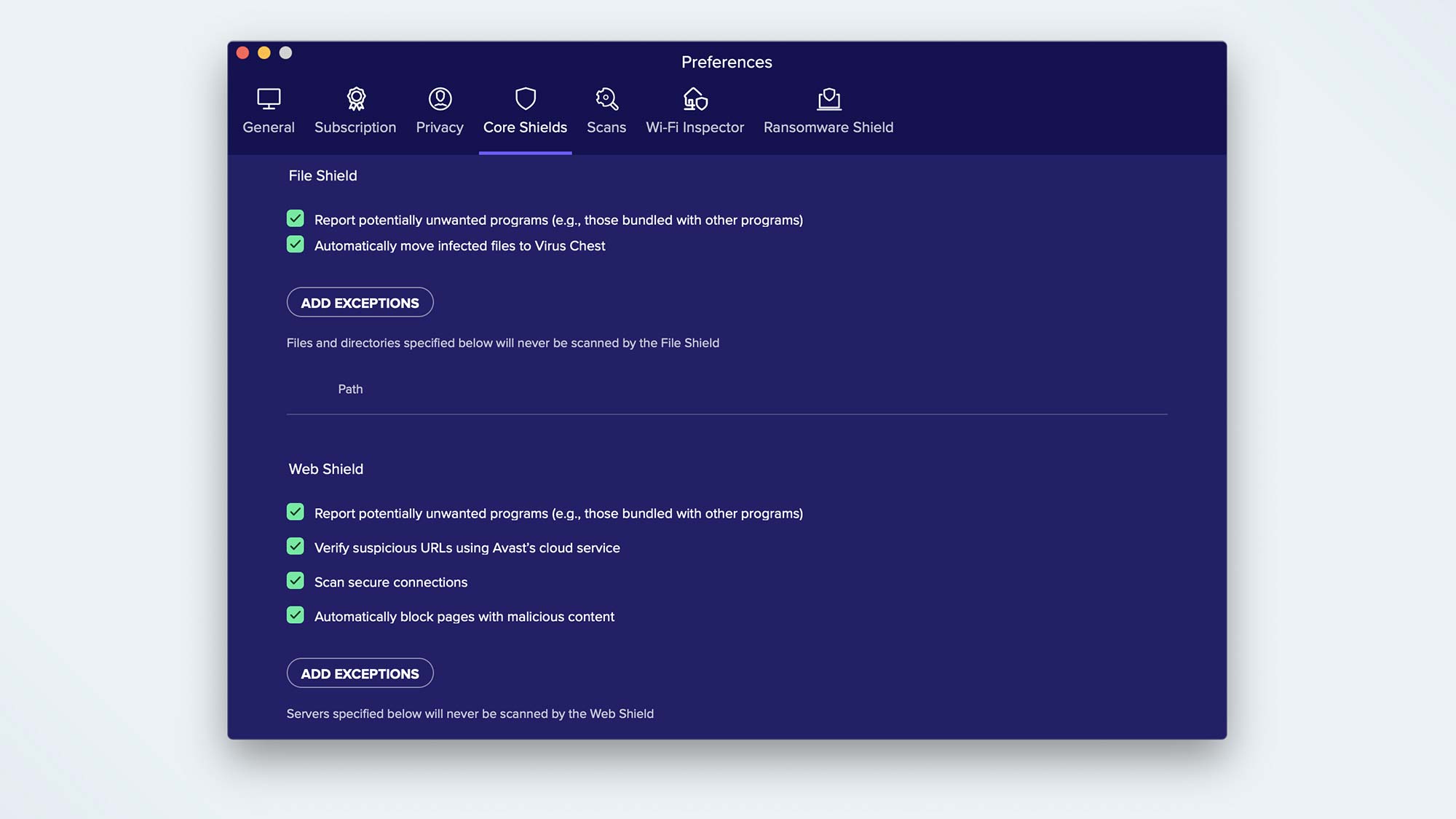Click the Privacy user icon

pyautogui.click(x=440, y=98)
